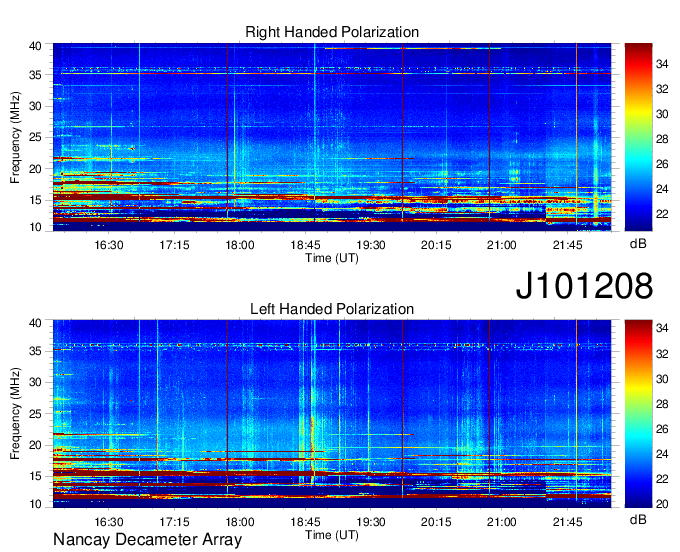The image size is (680, 552).
Task: Click the 19:30 time tick under Right Handed plot
Action: 371,245
